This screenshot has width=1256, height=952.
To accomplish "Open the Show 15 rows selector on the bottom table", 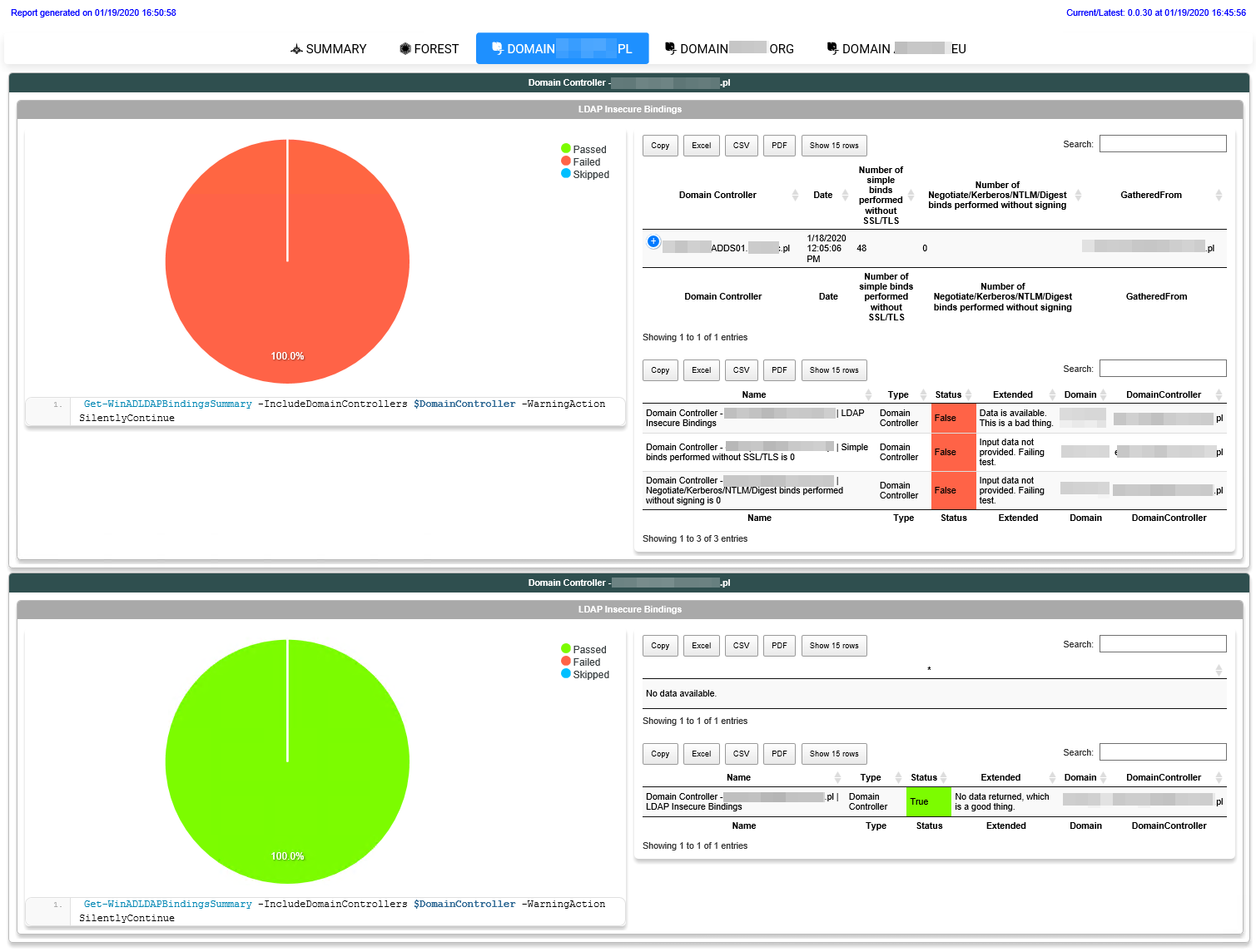I will [x=834, y=753].
